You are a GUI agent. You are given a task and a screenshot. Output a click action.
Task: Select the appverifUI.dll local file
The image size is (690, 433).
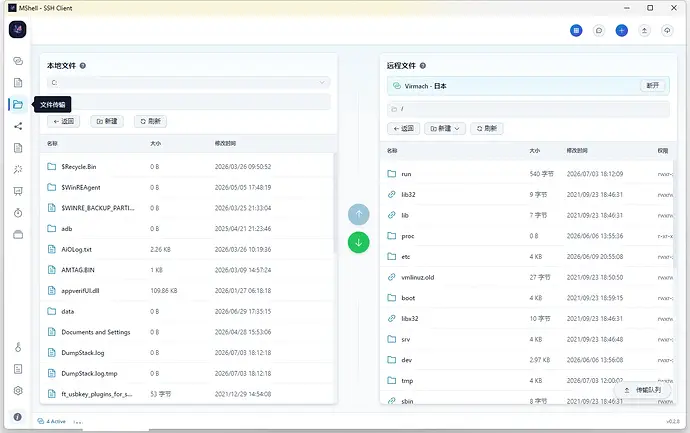pos(187,291)
